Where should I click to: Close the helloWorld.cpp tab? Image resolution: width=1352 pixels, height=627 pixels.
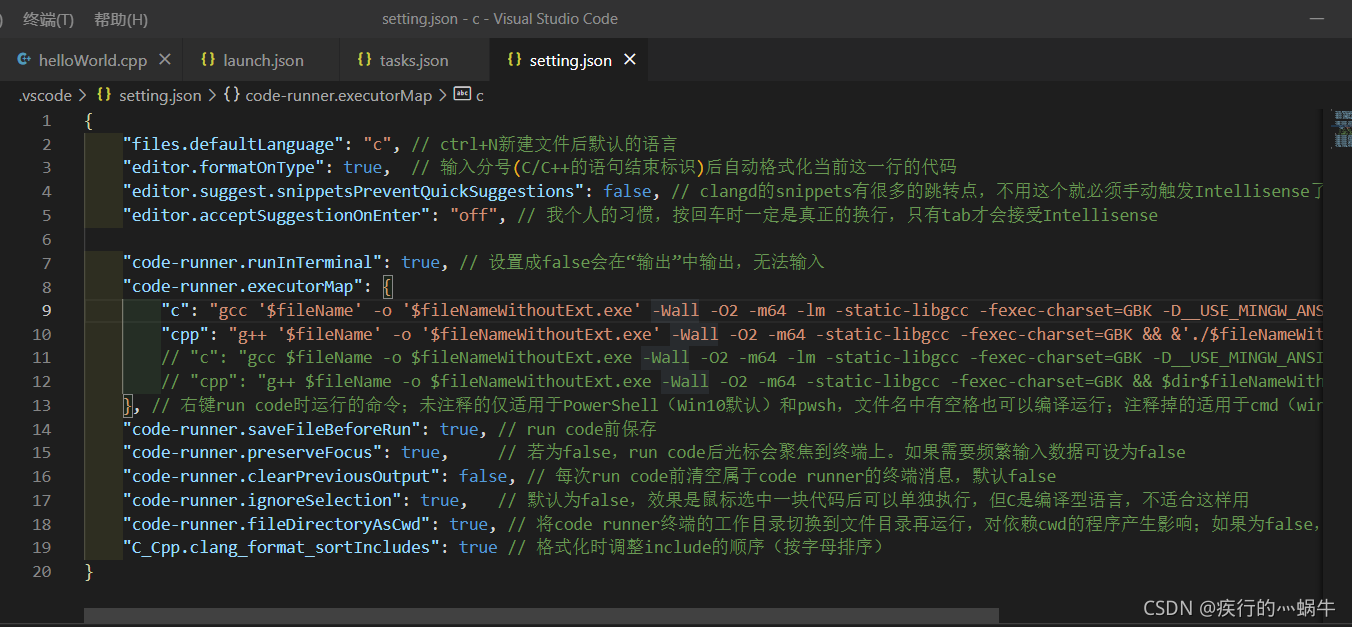pyautogui.click(x=165, y=60)
